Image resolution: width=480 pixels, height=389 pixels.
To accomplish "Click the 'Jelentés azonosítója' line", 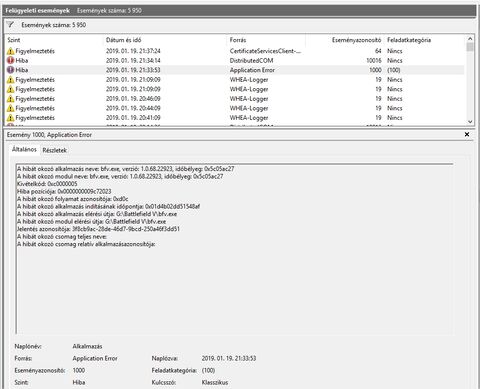I will click(x=98, y=229).
